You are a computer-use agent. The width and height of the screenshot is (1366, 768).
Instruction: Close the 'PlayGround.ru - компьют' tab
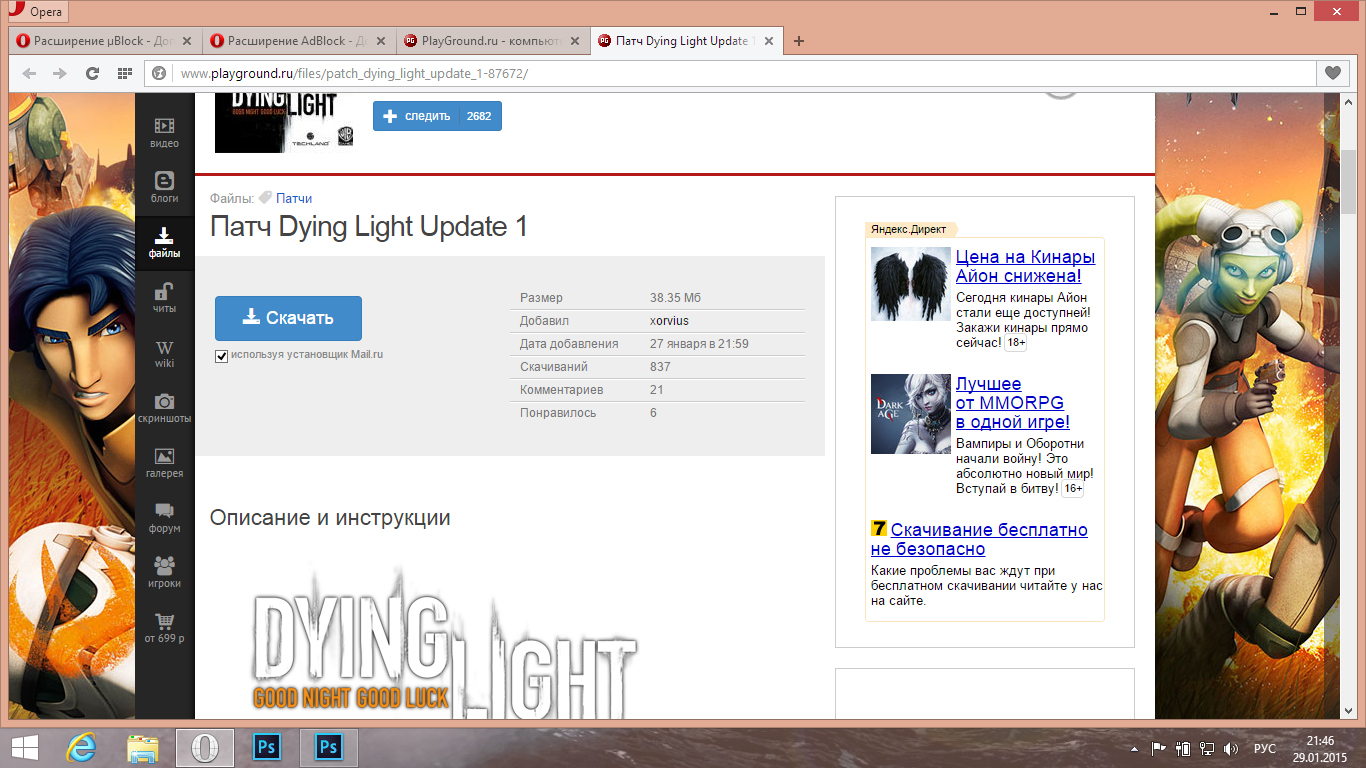pos(575,41)
